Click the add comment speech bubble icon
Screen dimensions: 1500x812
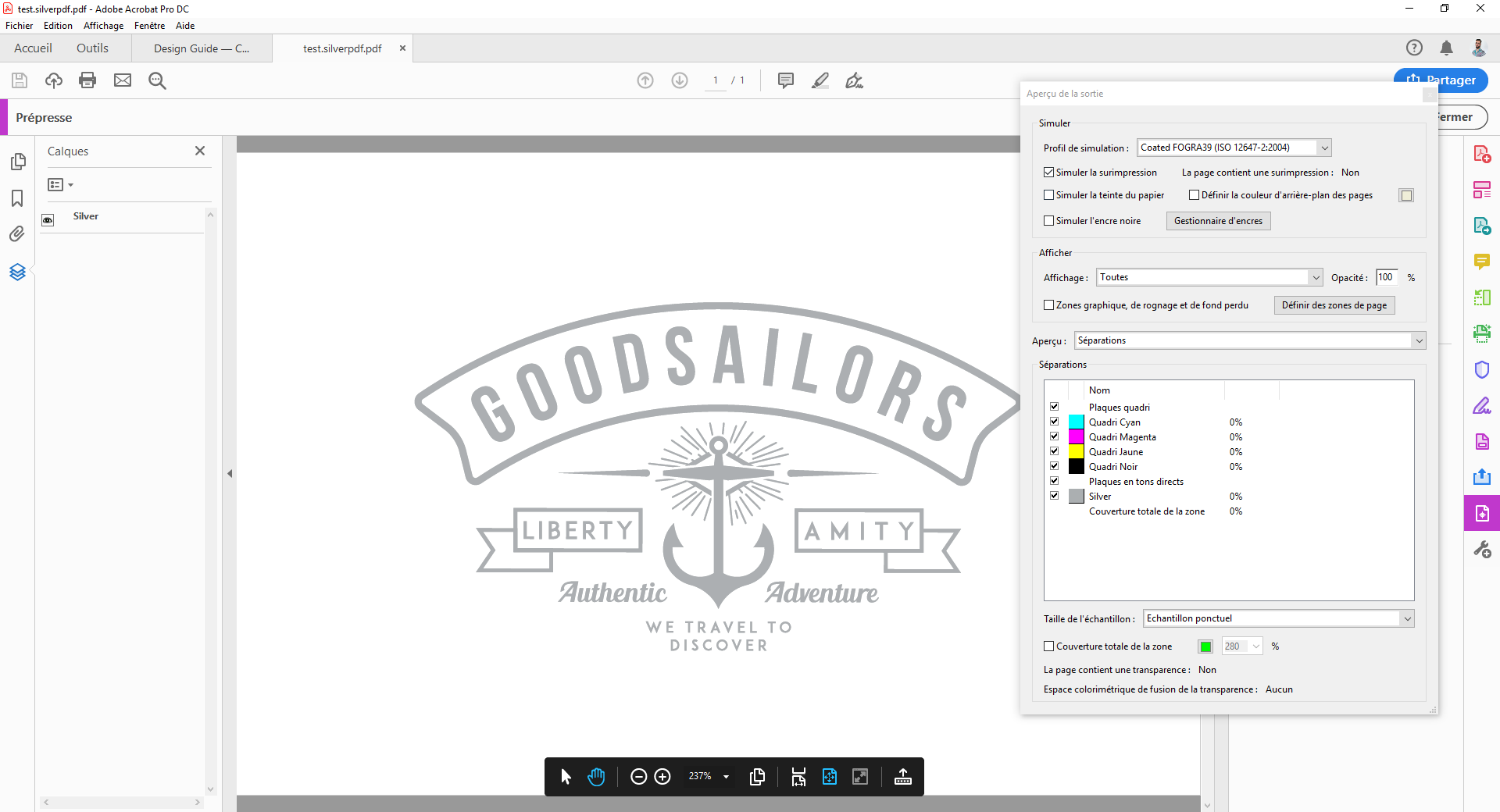point(785,80)
